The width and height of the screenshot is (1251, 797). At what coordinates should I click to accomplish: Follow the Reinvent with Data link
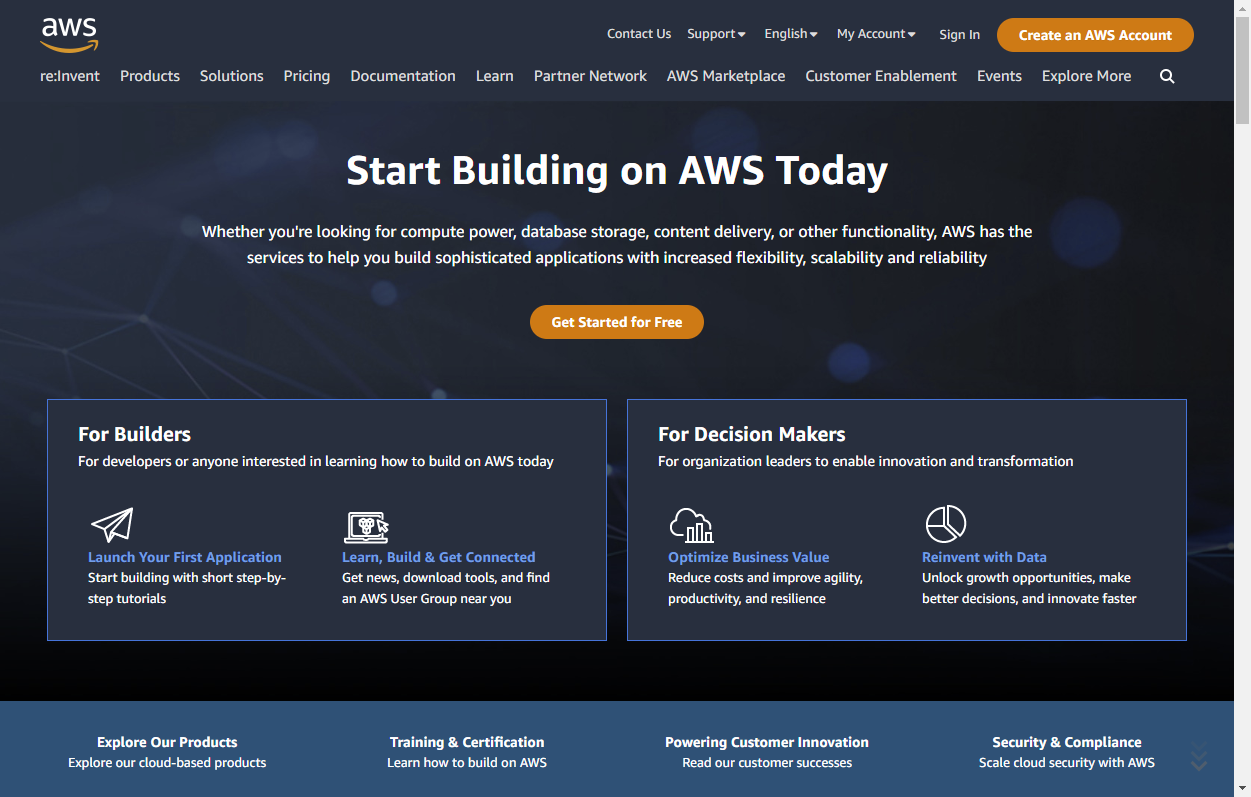tap(984, 557)
